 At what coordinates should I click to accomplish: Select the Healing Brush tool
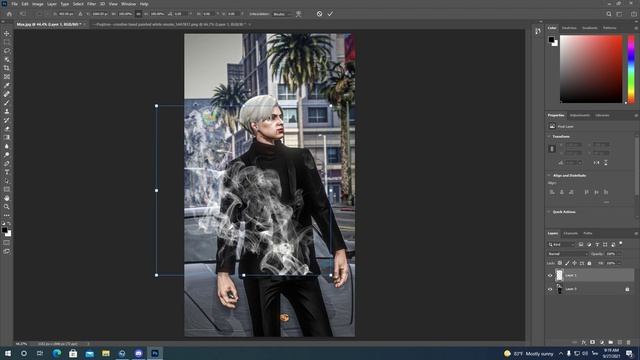coord(7,94)
